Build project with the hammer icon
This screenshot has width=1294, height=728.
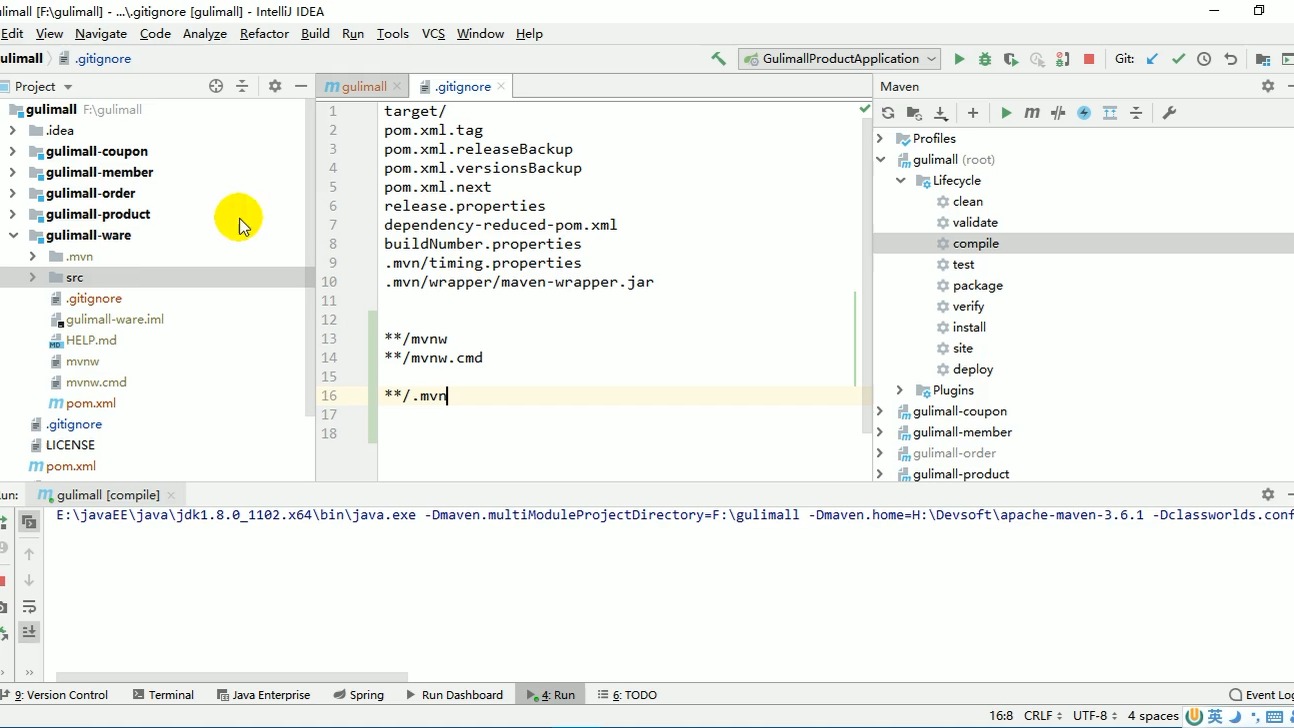718,59
